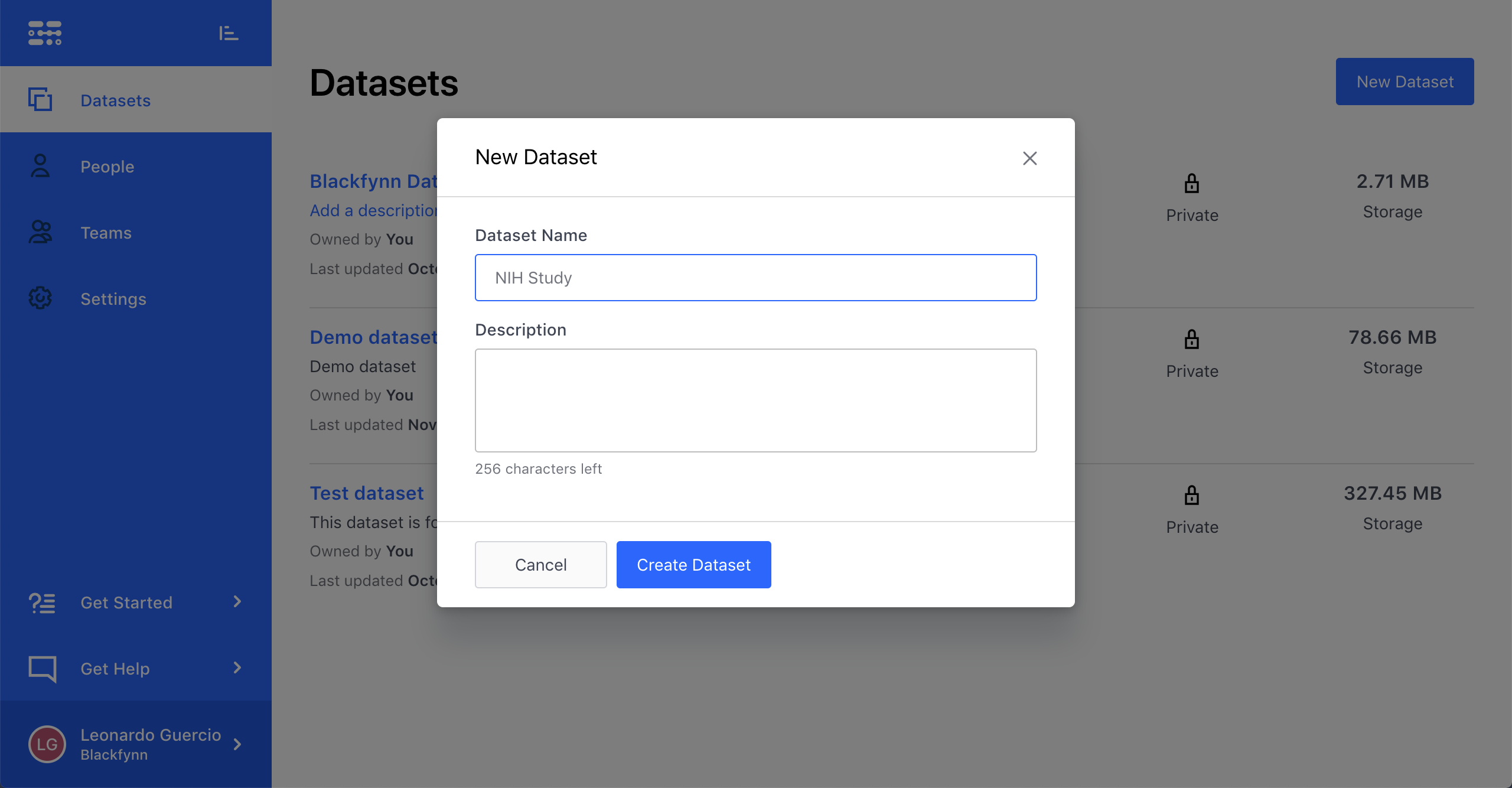The image size is (1512, 788).
Task: Click the Datasets sidebar icon
Action: coord(40,99)
